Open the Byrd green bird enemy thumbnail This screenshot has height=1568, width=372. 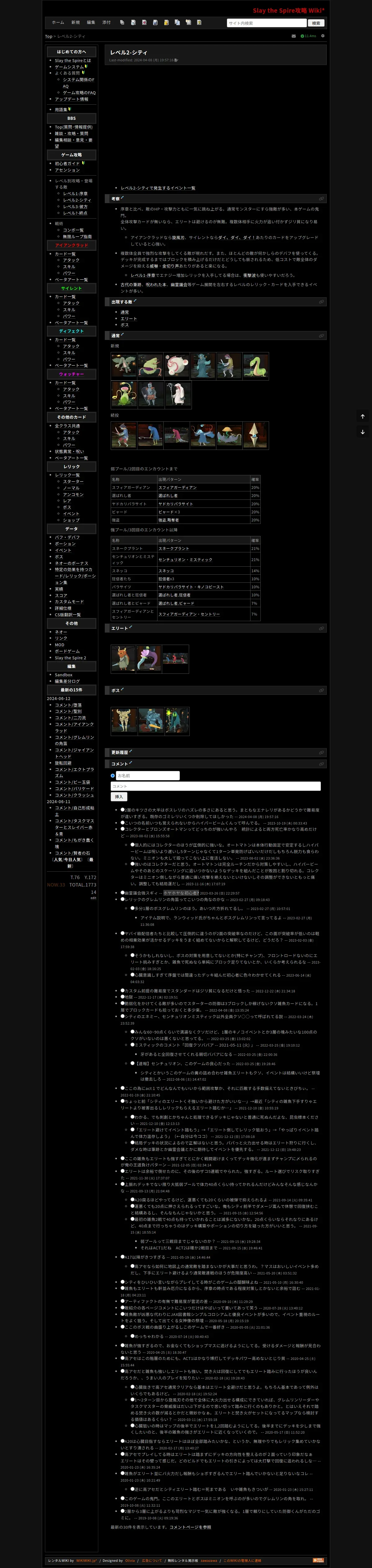(x=124, y=366)
